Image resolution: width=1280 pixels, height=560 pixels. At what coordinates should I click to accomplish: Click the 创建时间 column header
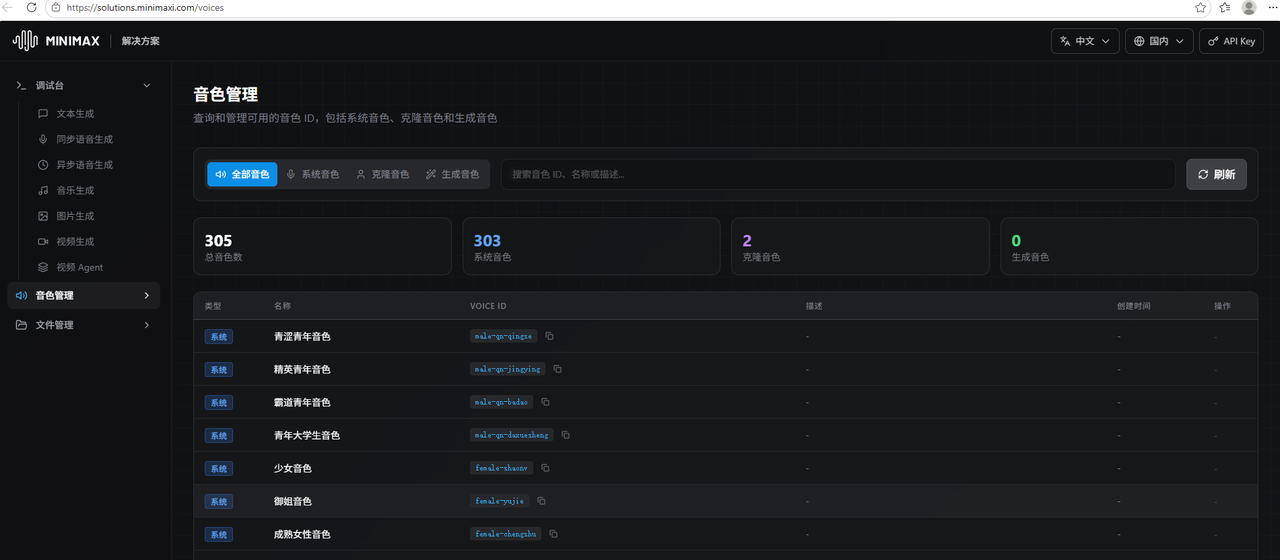[1134, 306]
